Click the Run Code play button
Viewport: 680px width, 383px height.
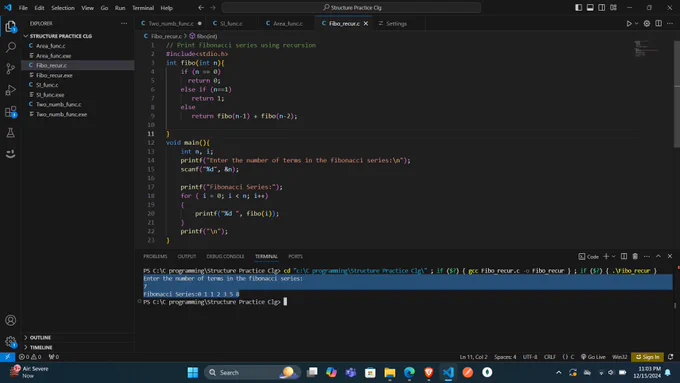pos(629,23)
